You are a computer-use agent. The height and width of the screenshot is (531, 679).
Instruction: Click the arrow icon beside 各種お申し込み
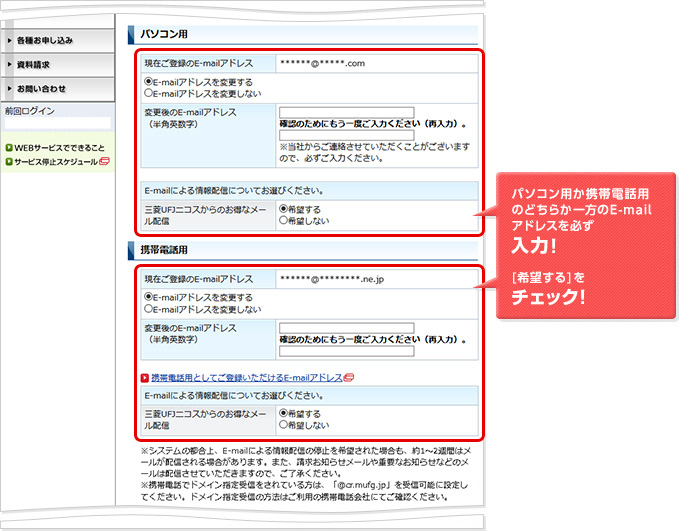(x=9, y=40)
